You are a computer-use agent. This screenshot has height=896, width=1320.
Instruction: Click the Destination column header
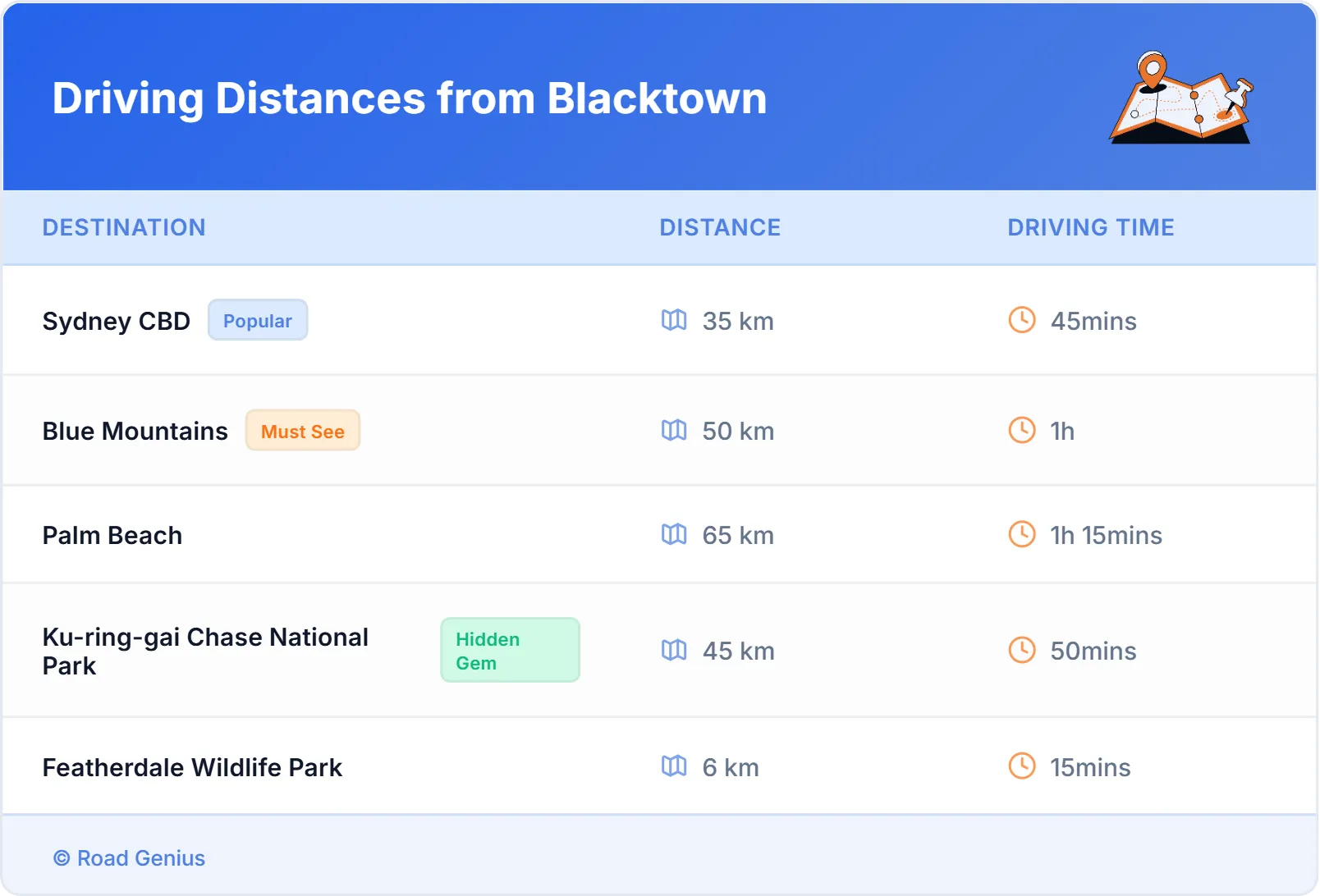tap(124, 227)
